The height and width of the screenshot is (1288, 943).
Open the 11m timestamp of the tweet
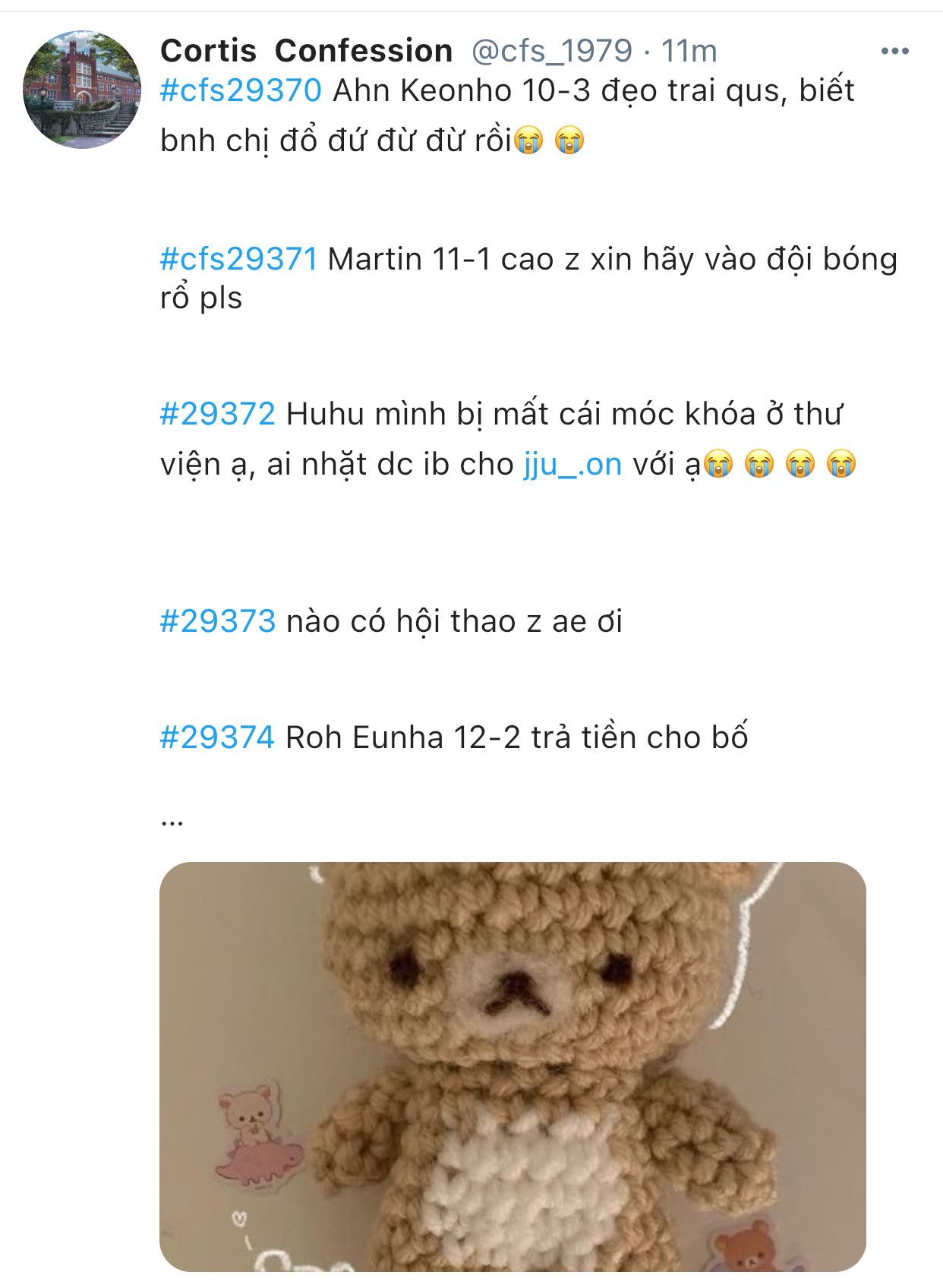coord(689,51)
